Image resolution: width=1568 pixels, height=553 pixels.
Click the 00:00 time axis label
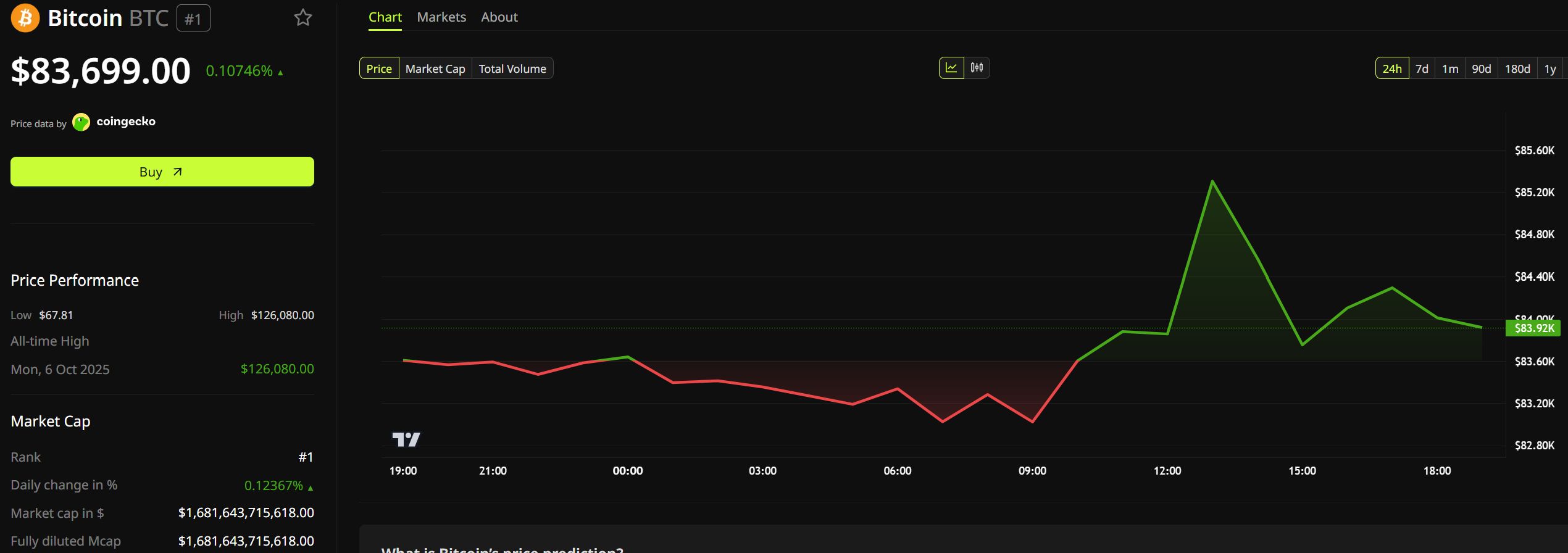[x=628, y=471]
